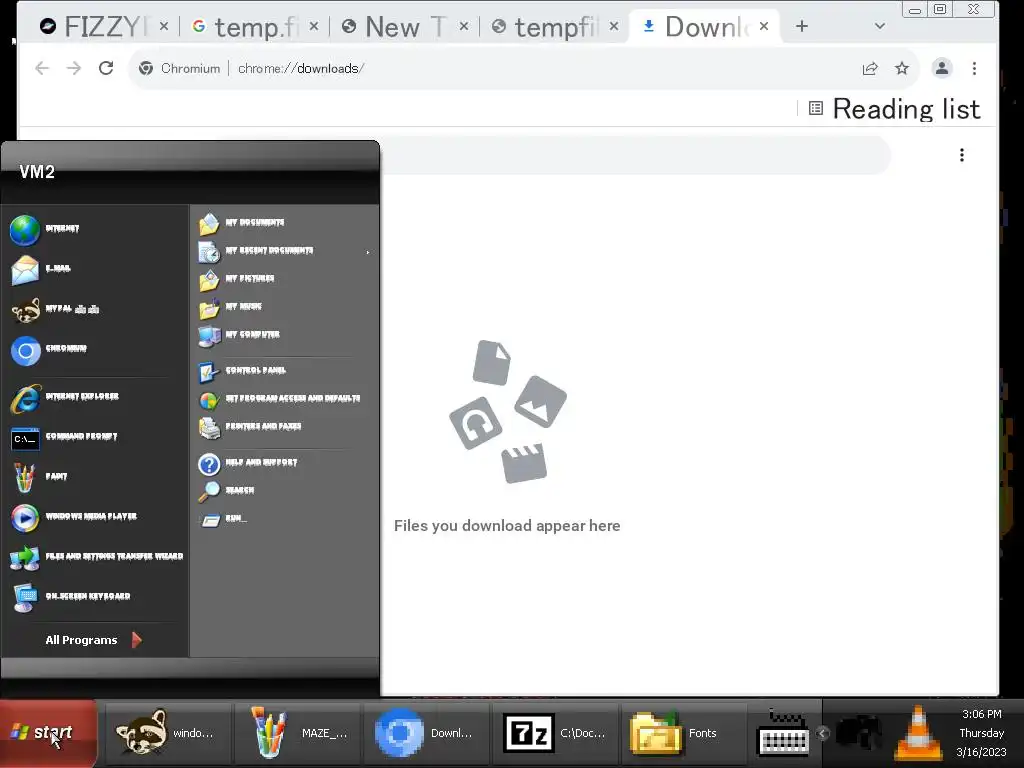The image size is (1024, 768).
Task: Expand hidden system tray icons
Action: click(x=822, y=733)
